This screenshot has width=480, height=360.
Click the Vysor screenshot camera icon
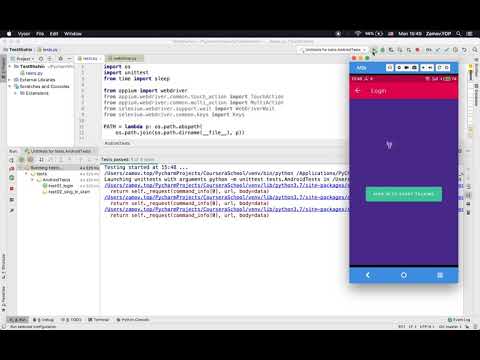pyautogui.click(x=414, y=68)
